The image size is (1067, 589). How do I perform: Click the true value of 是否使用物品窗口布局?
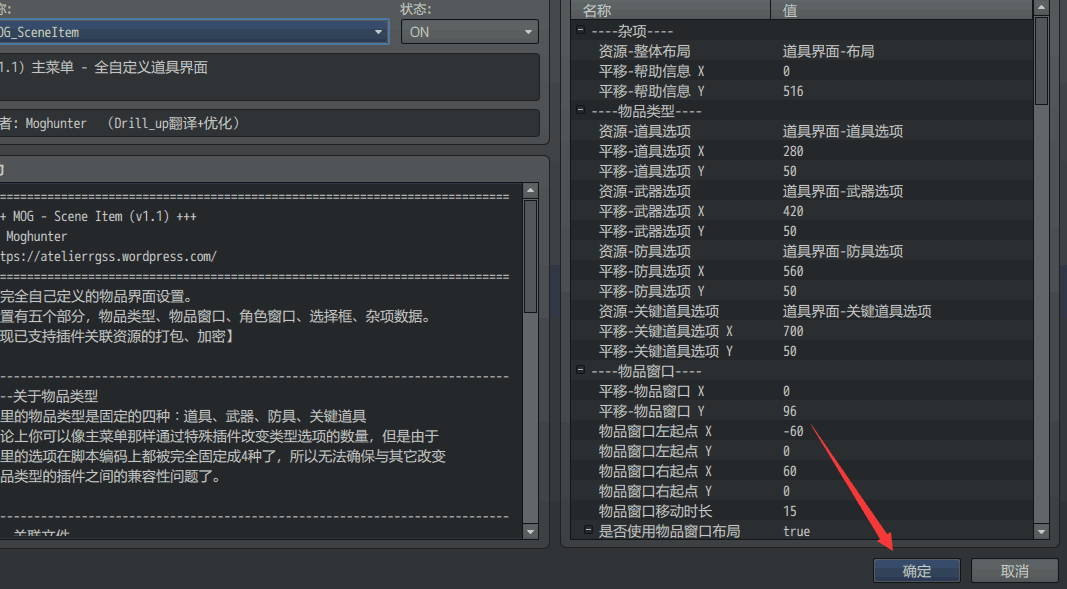[x=797, y=531]
